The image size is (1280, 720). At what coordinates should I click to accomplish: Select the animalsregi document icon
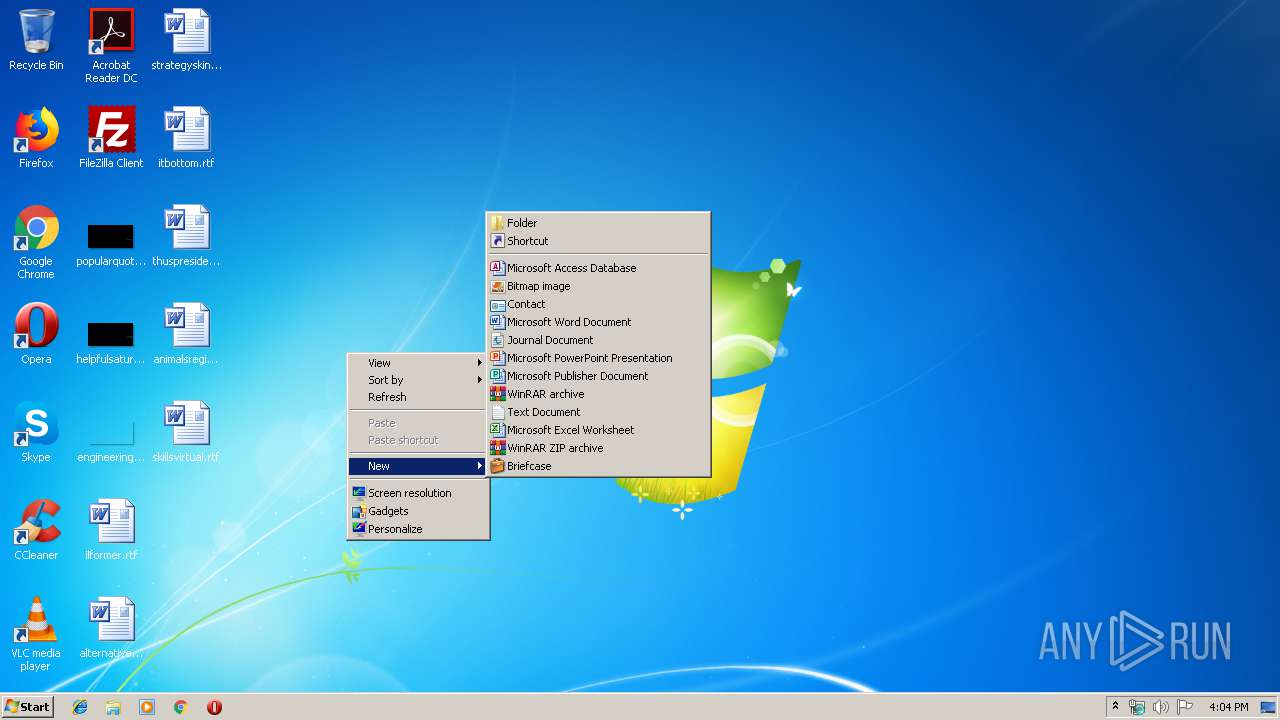186,334
